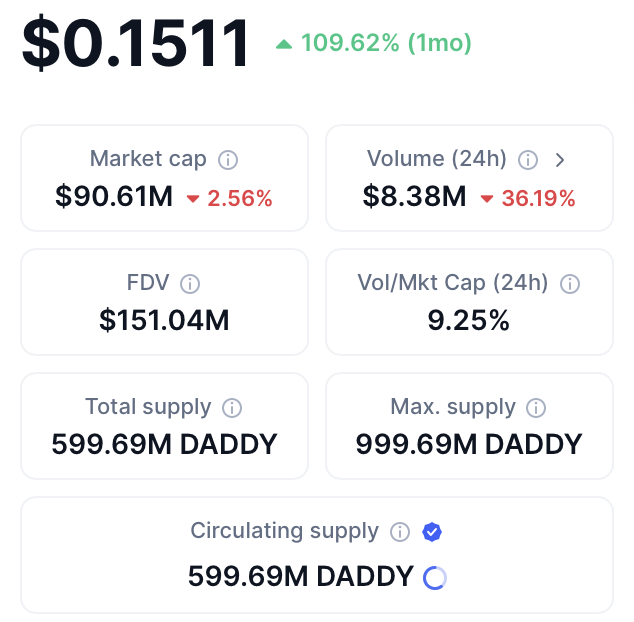Click the $0.1511 price value
The height and width of the screenshot is (622, 634).
(x=135, y=44)
